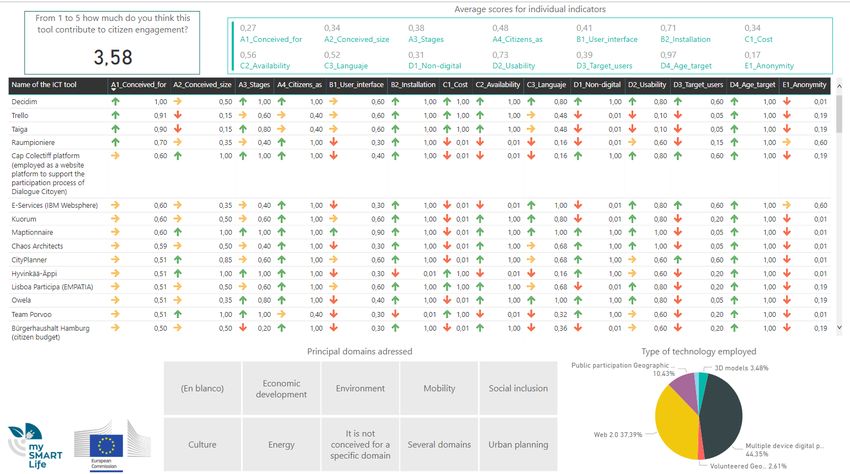Click the table scrollbar down arrow
The width and height of the screenshot is (850, 474).
(839, 327)
